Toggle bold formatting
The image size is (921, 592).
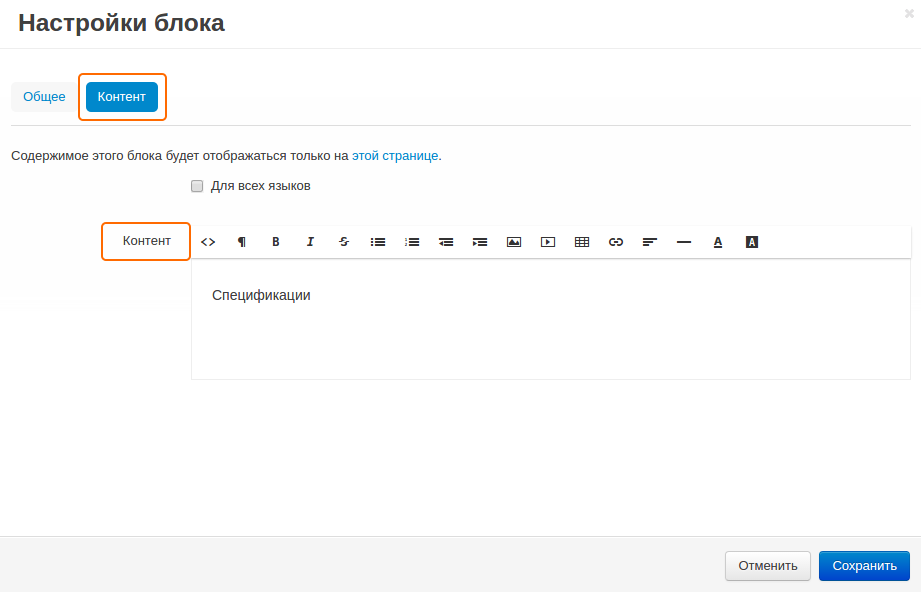click(x=275, y=241)
